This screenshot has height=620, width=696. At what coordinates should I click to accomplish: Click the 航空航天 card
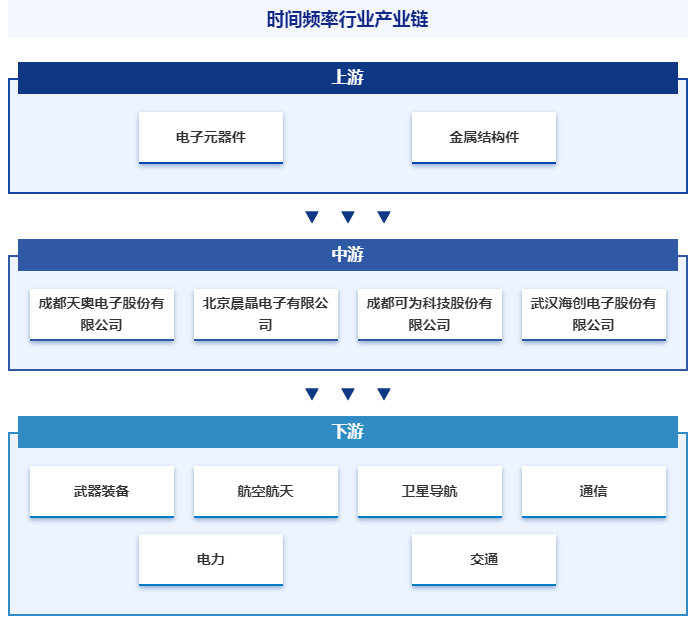click(x=266, y=491)
